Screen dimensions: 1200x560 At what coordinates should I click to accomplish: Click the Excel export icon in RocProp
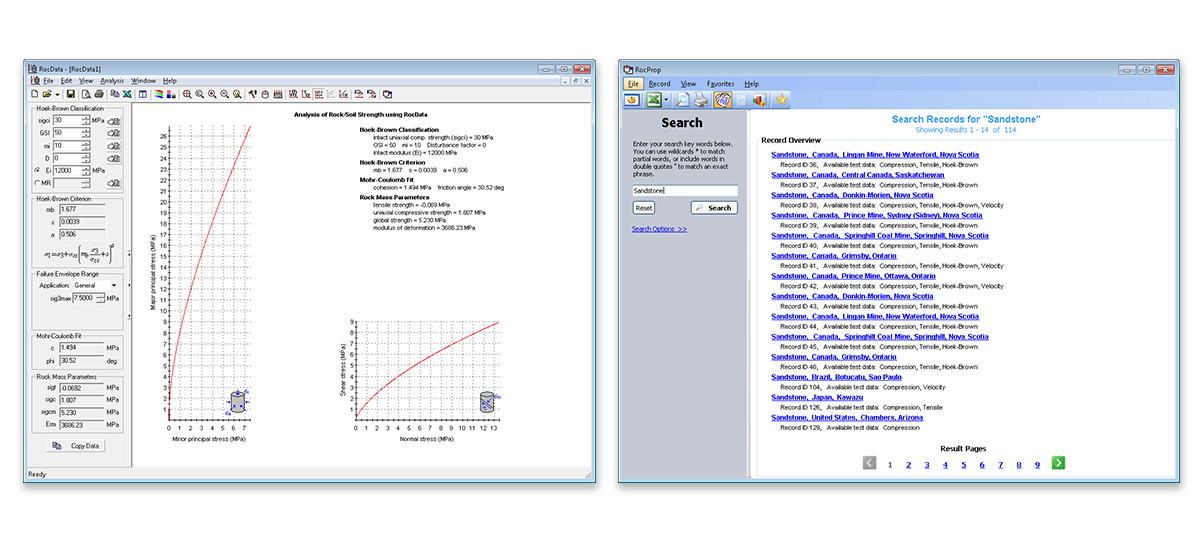[x=652, y=100]
